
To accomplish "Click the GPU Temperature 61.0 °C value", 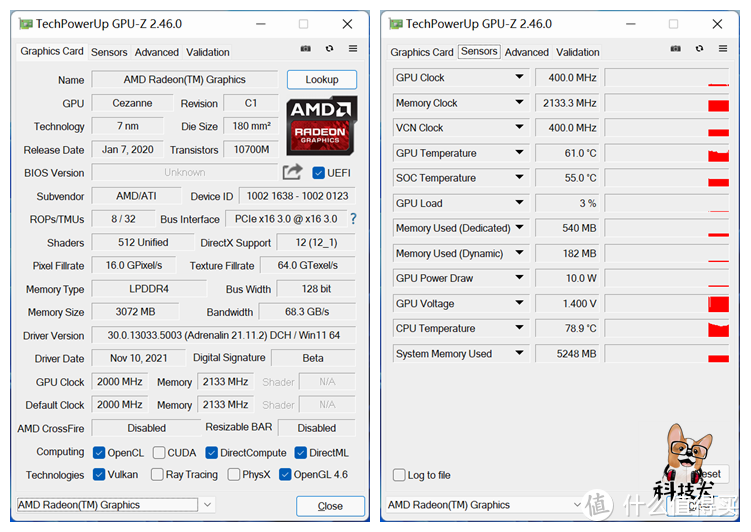I will (567, 153).
